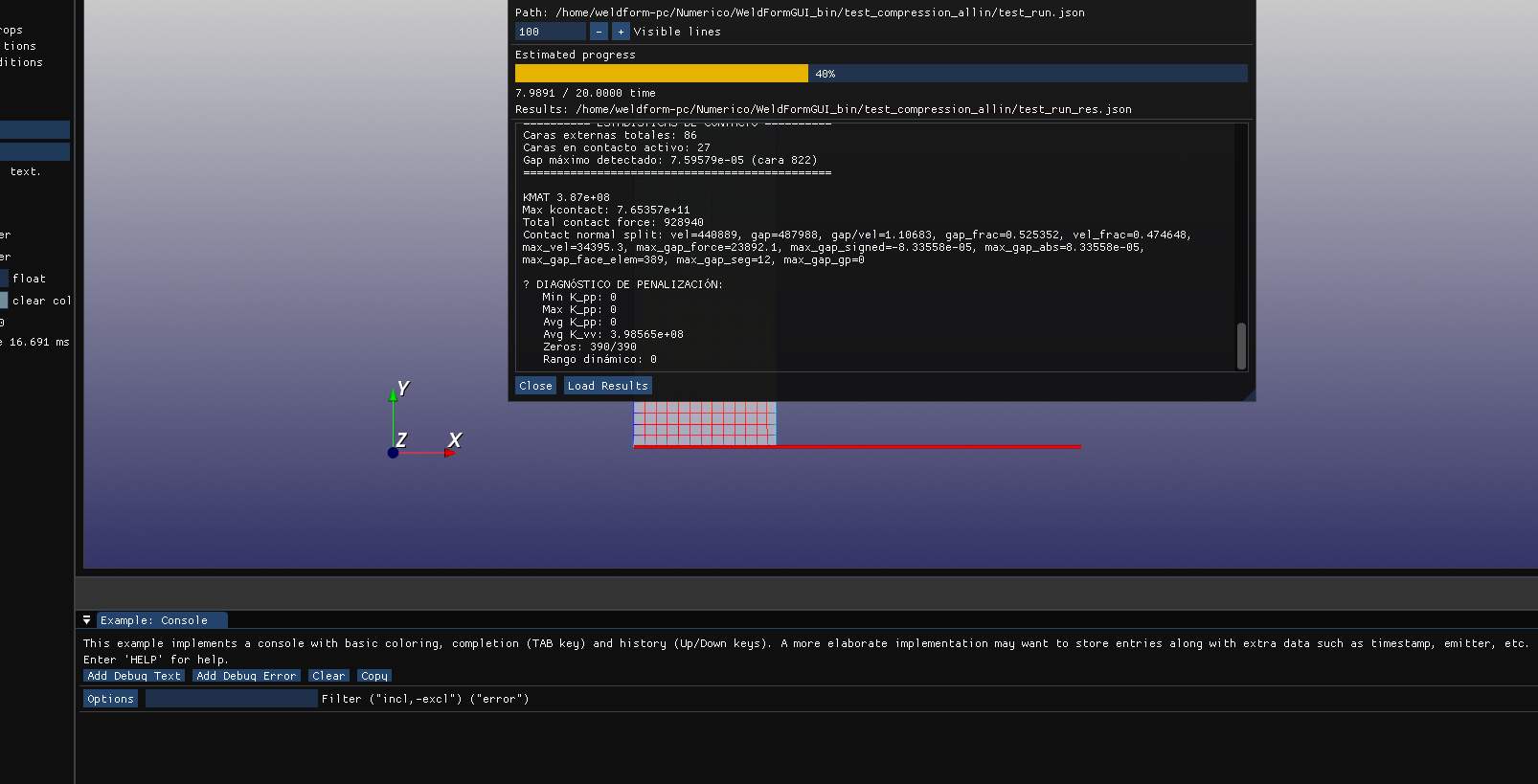Copy the console contents
1538x784 pixels.
(373, 676)
